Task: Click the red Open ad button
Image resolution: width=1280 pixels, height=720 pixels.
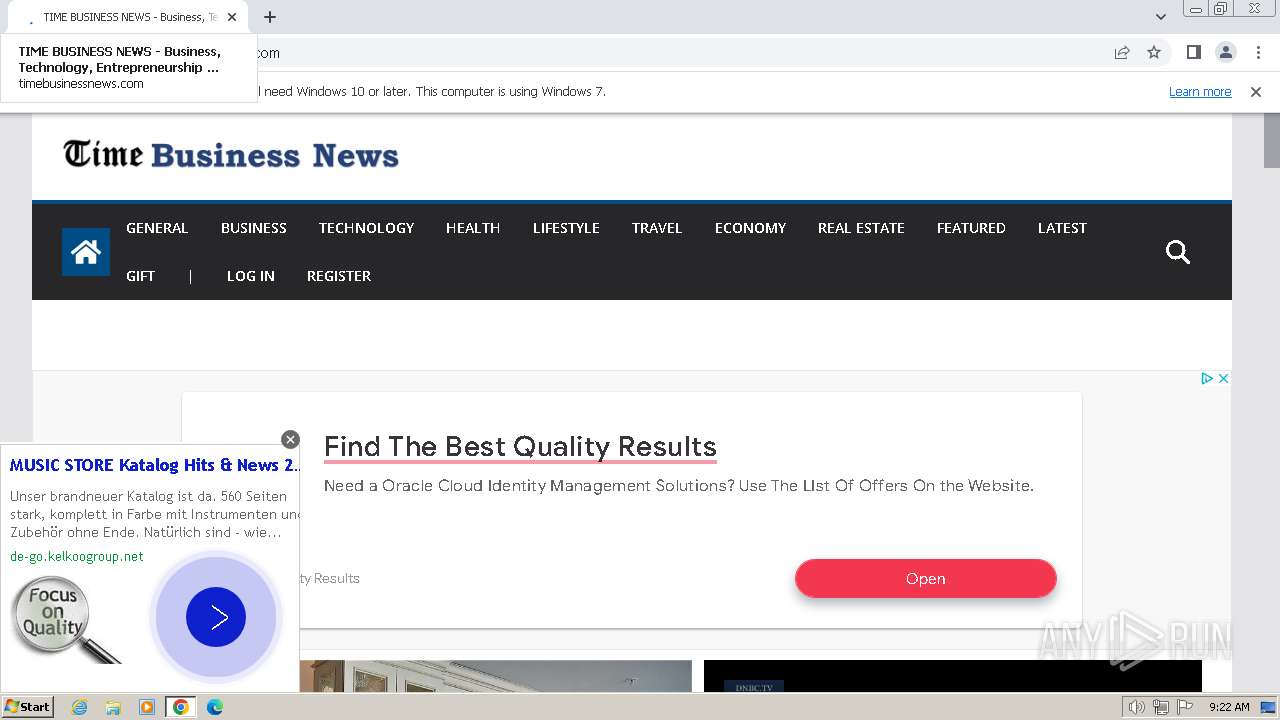Action: tap(926, 578)
